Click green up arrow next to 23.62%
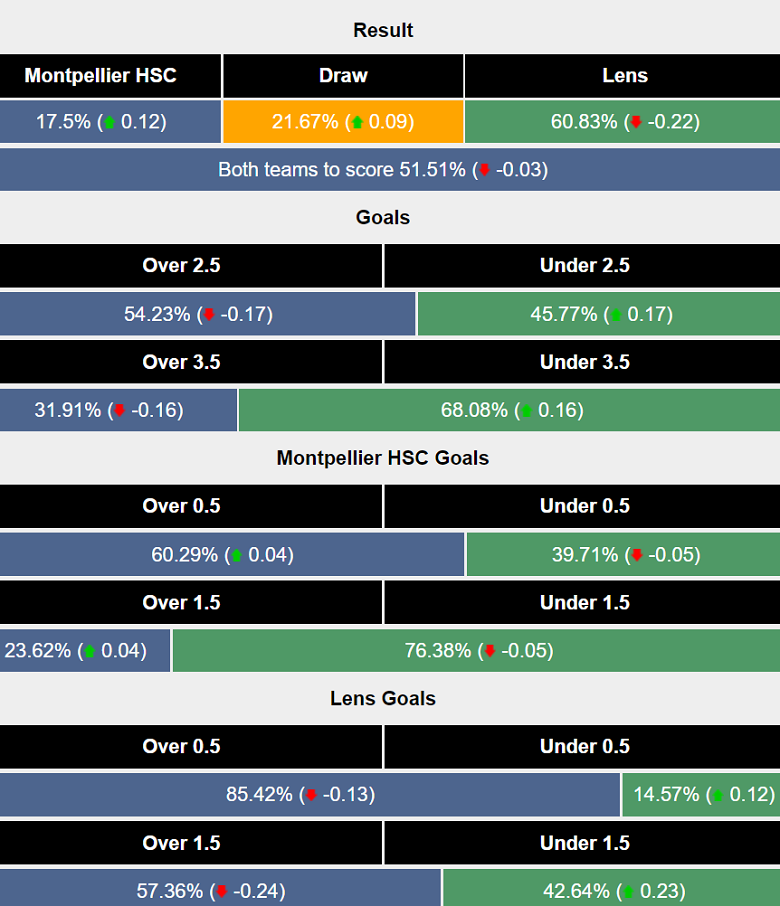The height and width of the screenshot is (906, 780). pos(89,652)
